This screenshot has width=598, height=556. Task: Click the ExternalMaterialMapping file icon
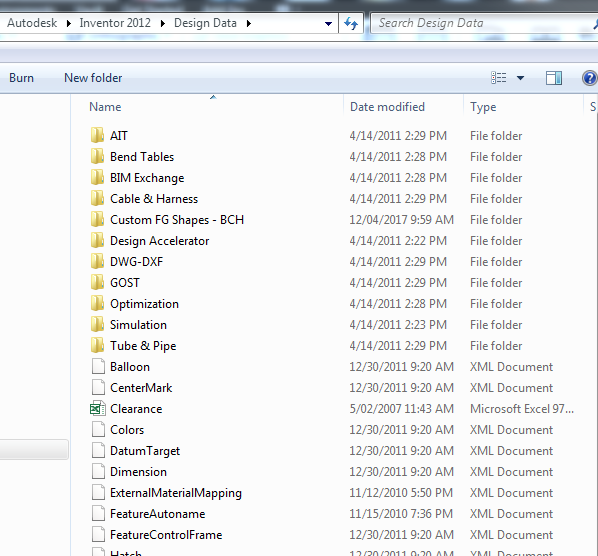[x=98, y=492]
